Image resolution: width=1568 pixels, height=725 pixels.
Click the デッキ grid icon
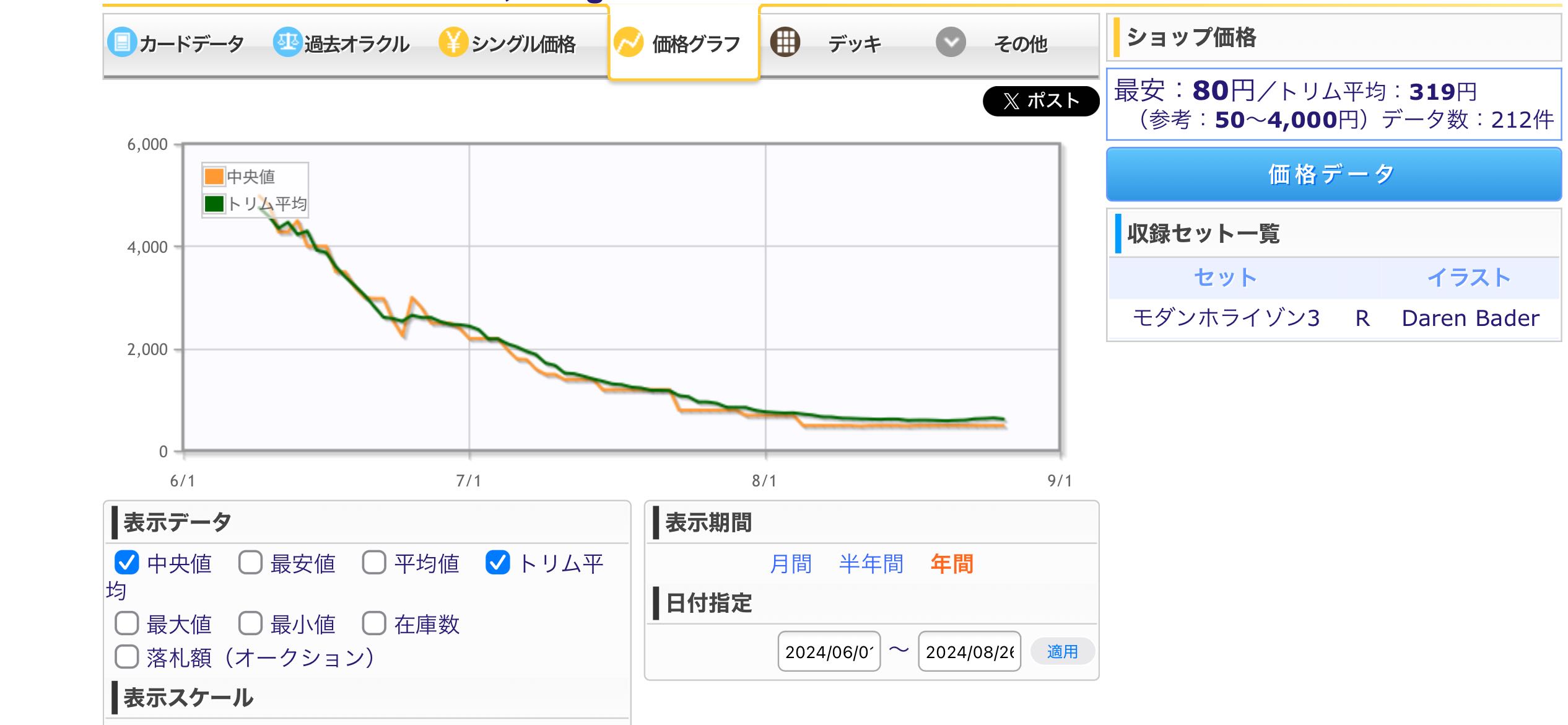785,43
